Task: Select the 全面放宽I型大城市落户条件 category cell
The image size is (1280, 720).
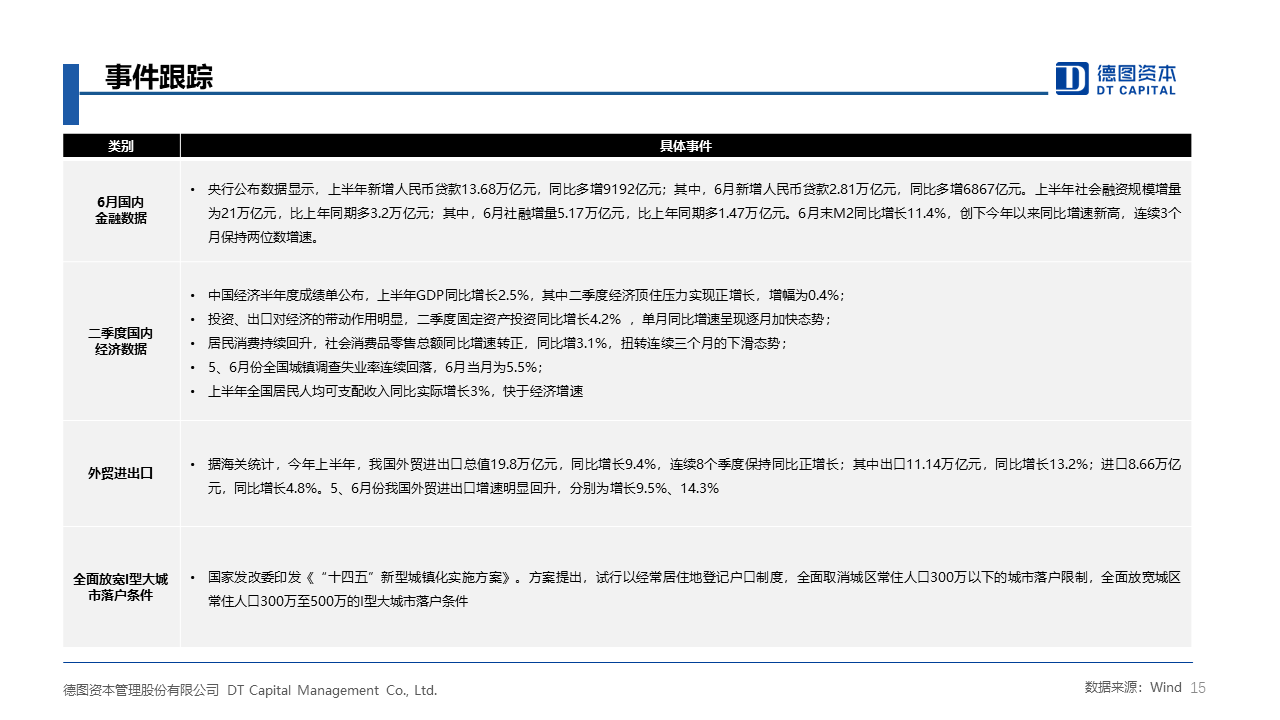Action: [121, 587]
